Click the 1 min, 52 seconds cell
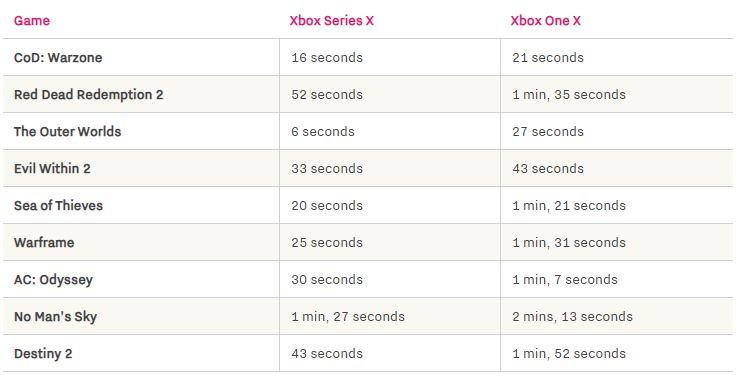 [569, 354]
